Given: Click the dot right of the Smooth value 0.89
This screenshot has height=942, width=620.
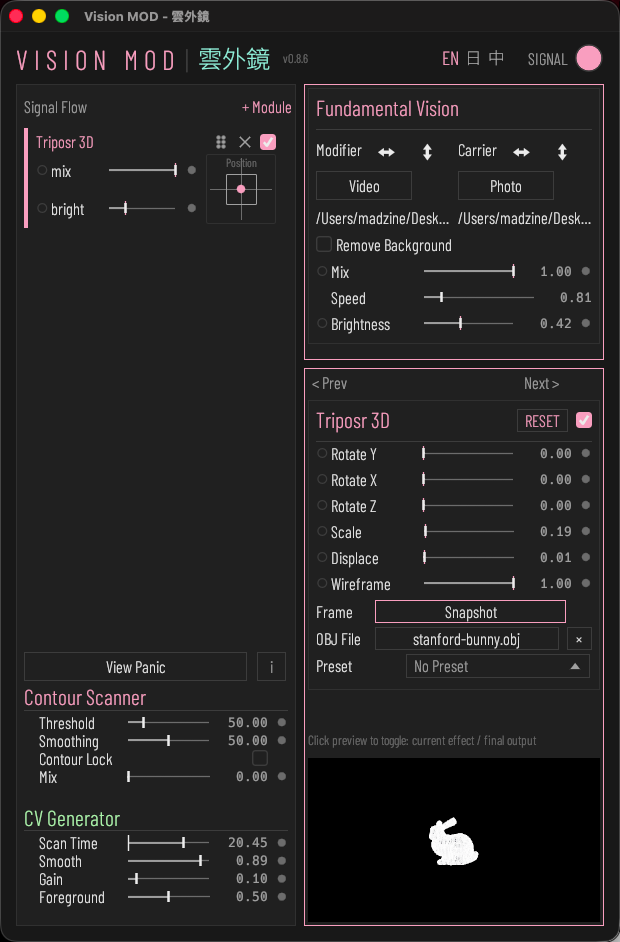Looking at the screenshot, I should click(x=282, y=861).
